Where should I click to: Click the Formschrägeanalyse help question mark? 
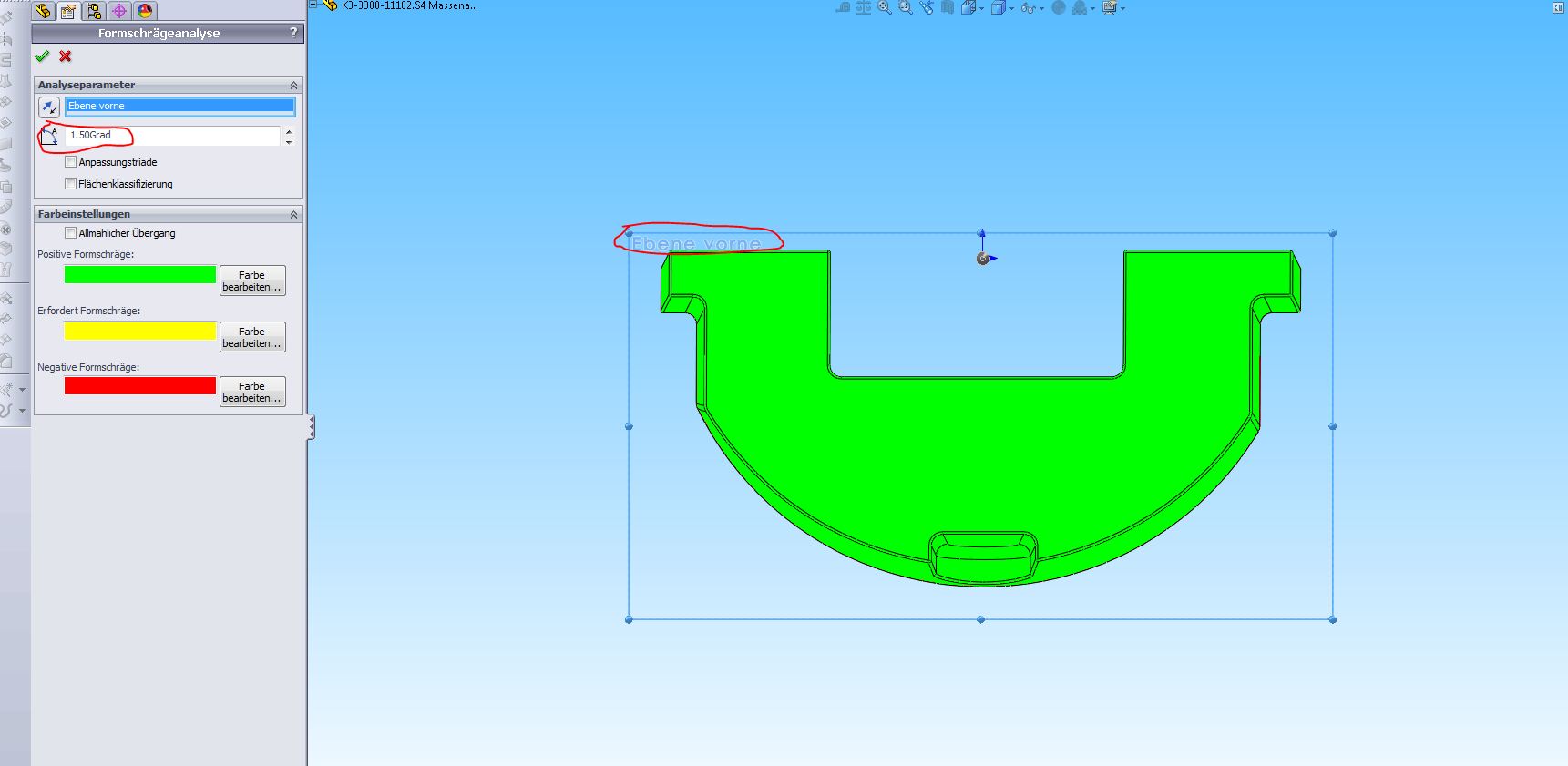(293, 33)
